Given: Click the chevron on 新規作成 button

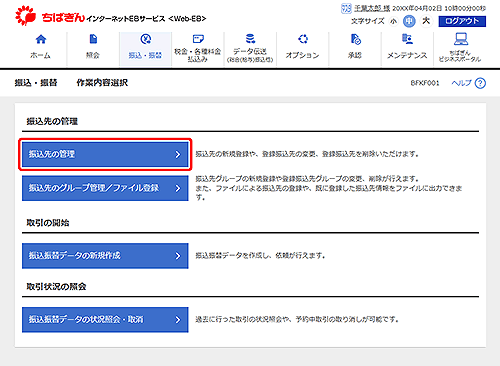Looking at the screenshot, I should tap(178, 256).
